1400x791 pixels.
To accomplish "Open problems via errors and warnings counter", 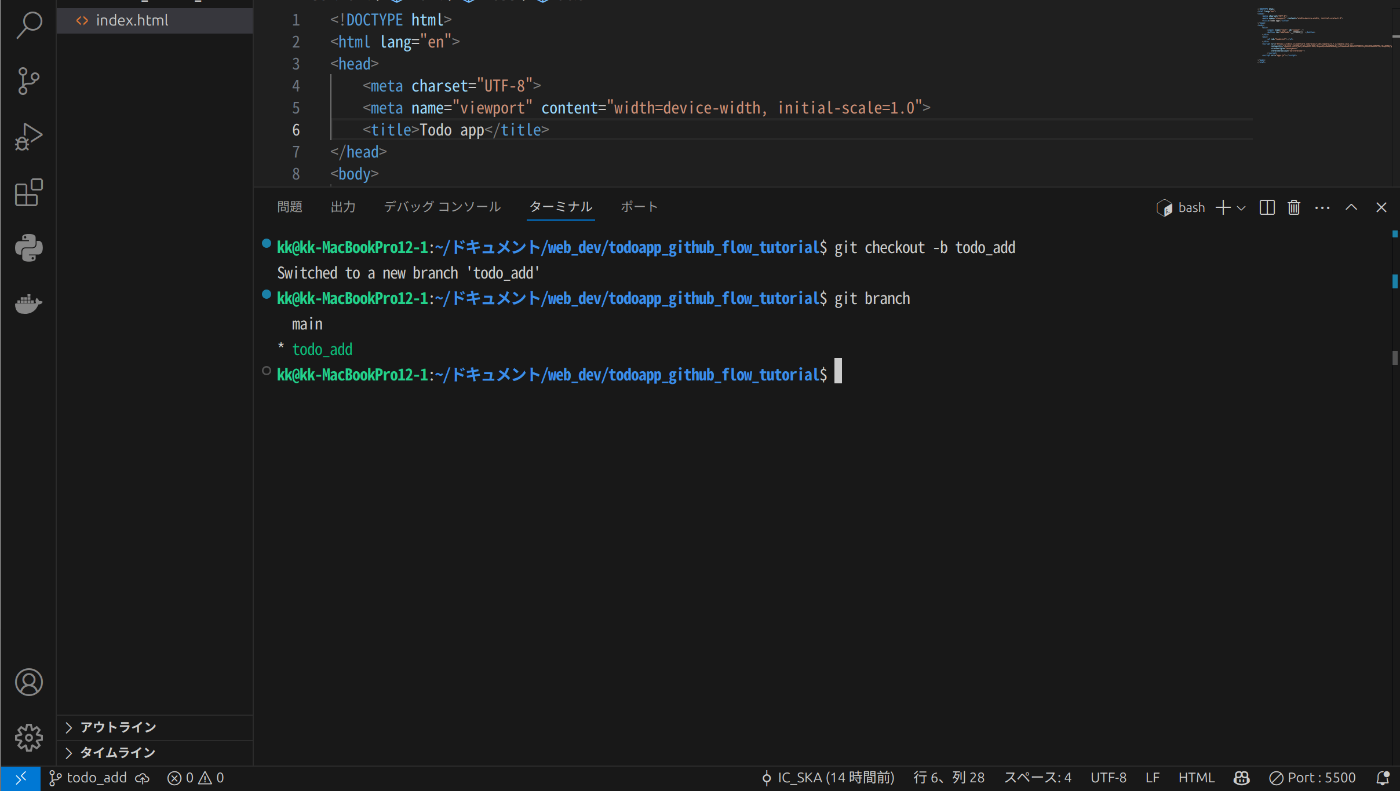I will tap(195, 778).
